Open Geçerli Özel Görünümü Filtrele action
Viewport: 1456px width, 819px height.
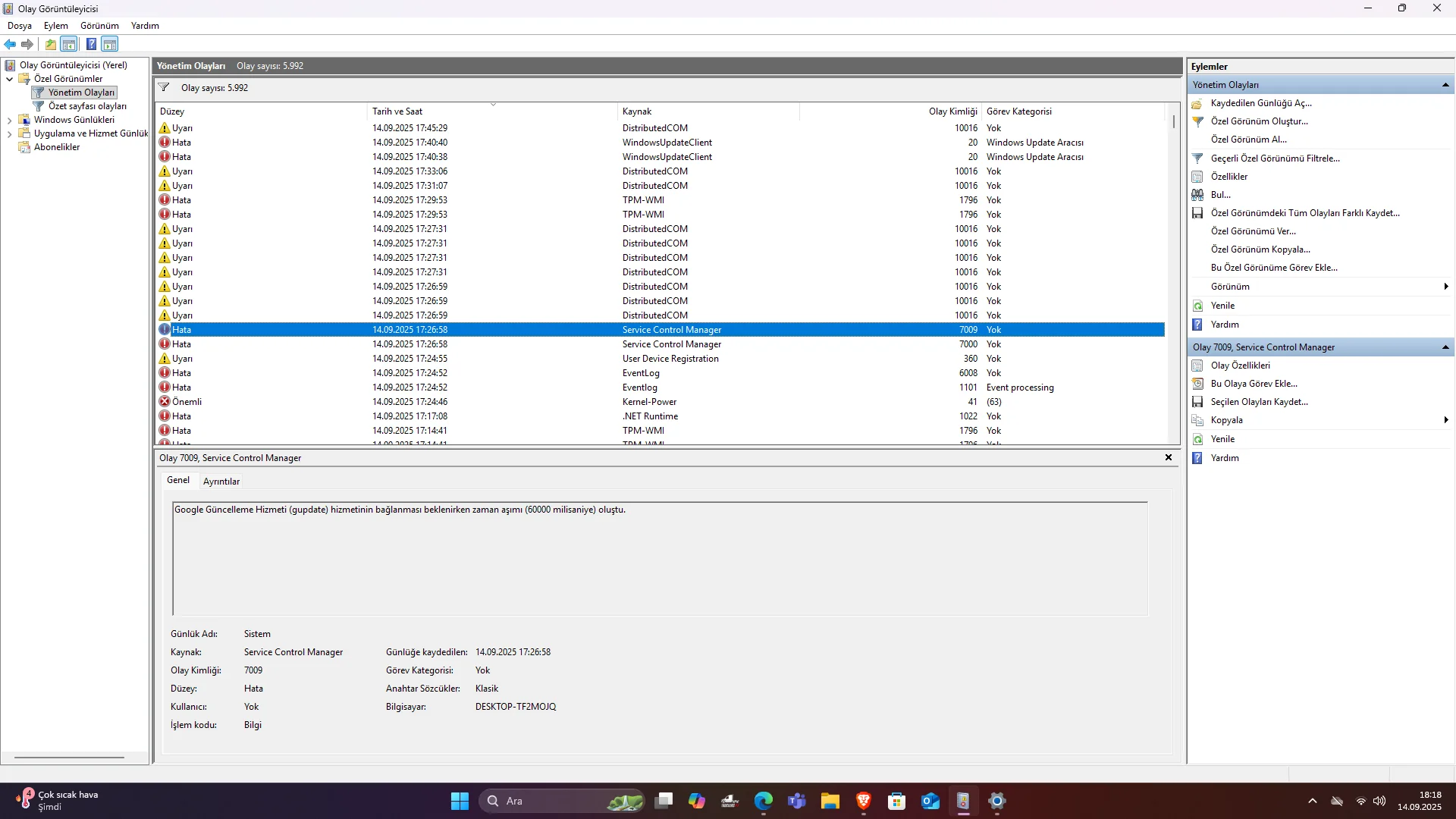[1275, 158]
